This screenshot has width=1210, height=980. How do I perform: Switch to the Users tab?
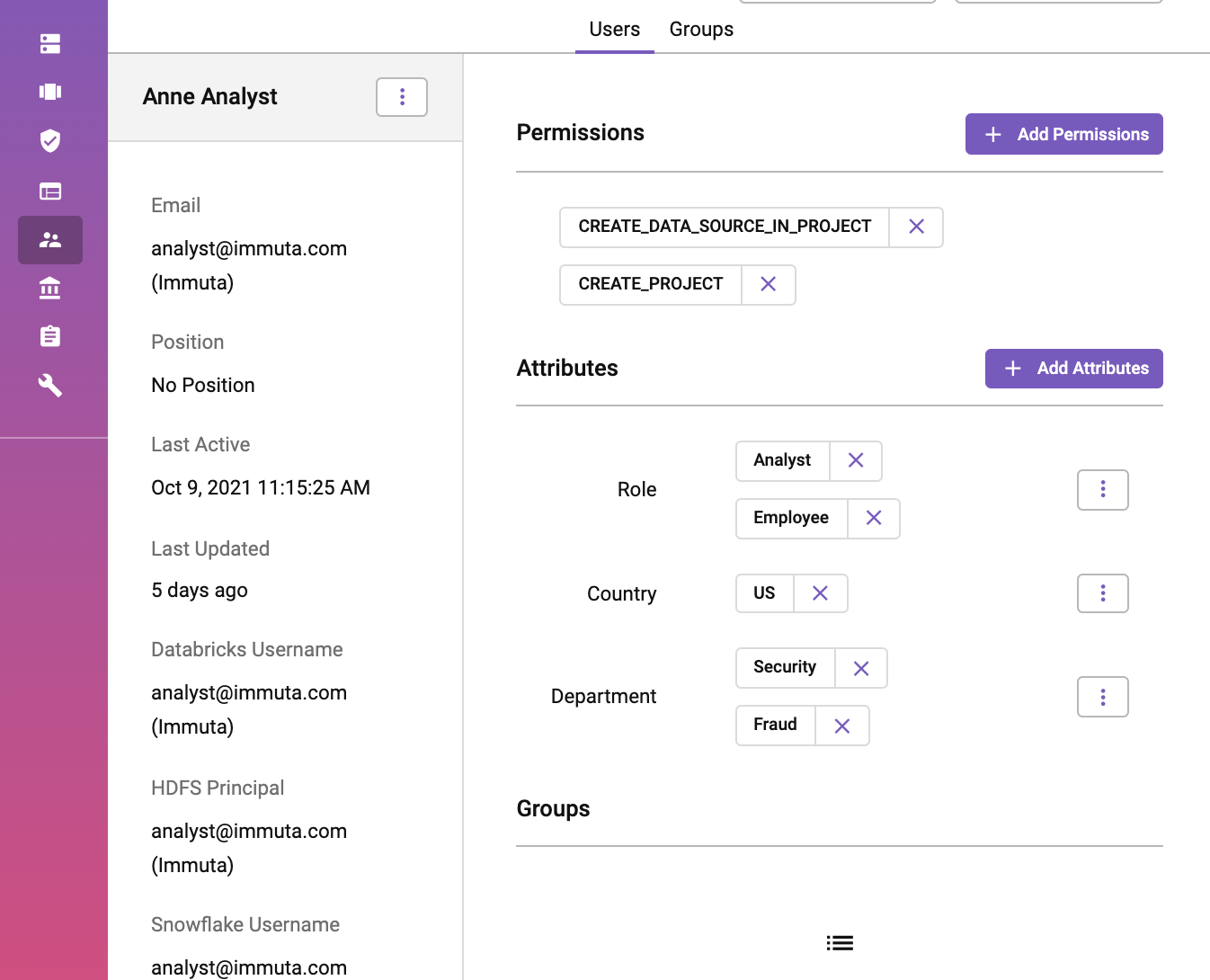tap(615, 29)
